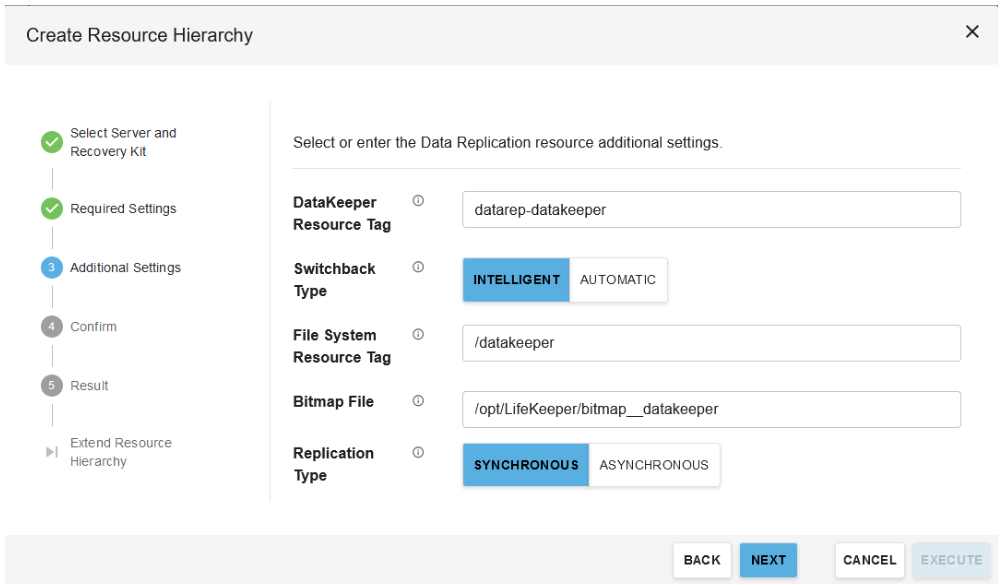Go to the Confirm step

point(92,327)
